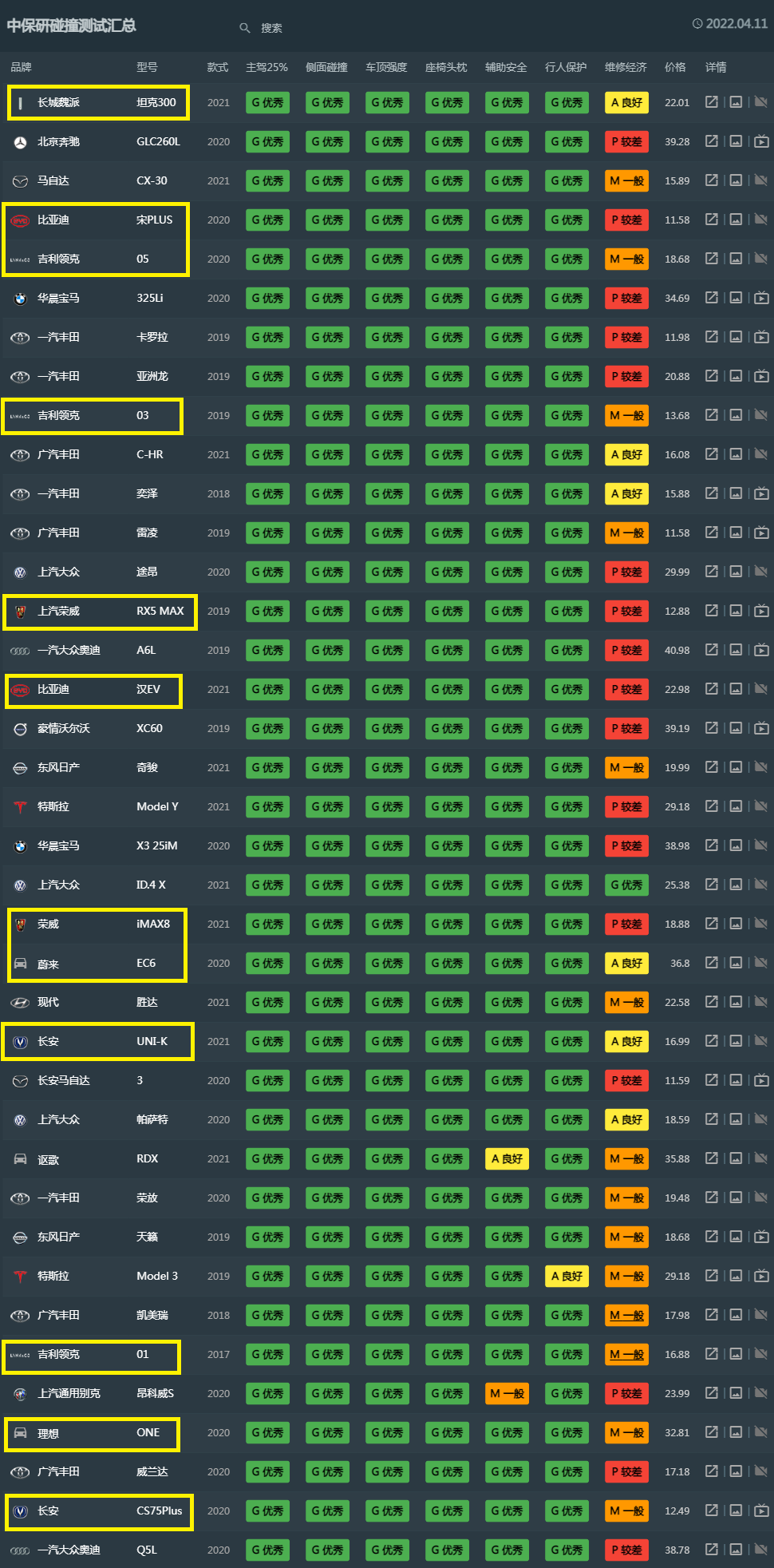Play the crash video for 奕泽
Screen dimensions: 774x1568
(x=761, y=493)
